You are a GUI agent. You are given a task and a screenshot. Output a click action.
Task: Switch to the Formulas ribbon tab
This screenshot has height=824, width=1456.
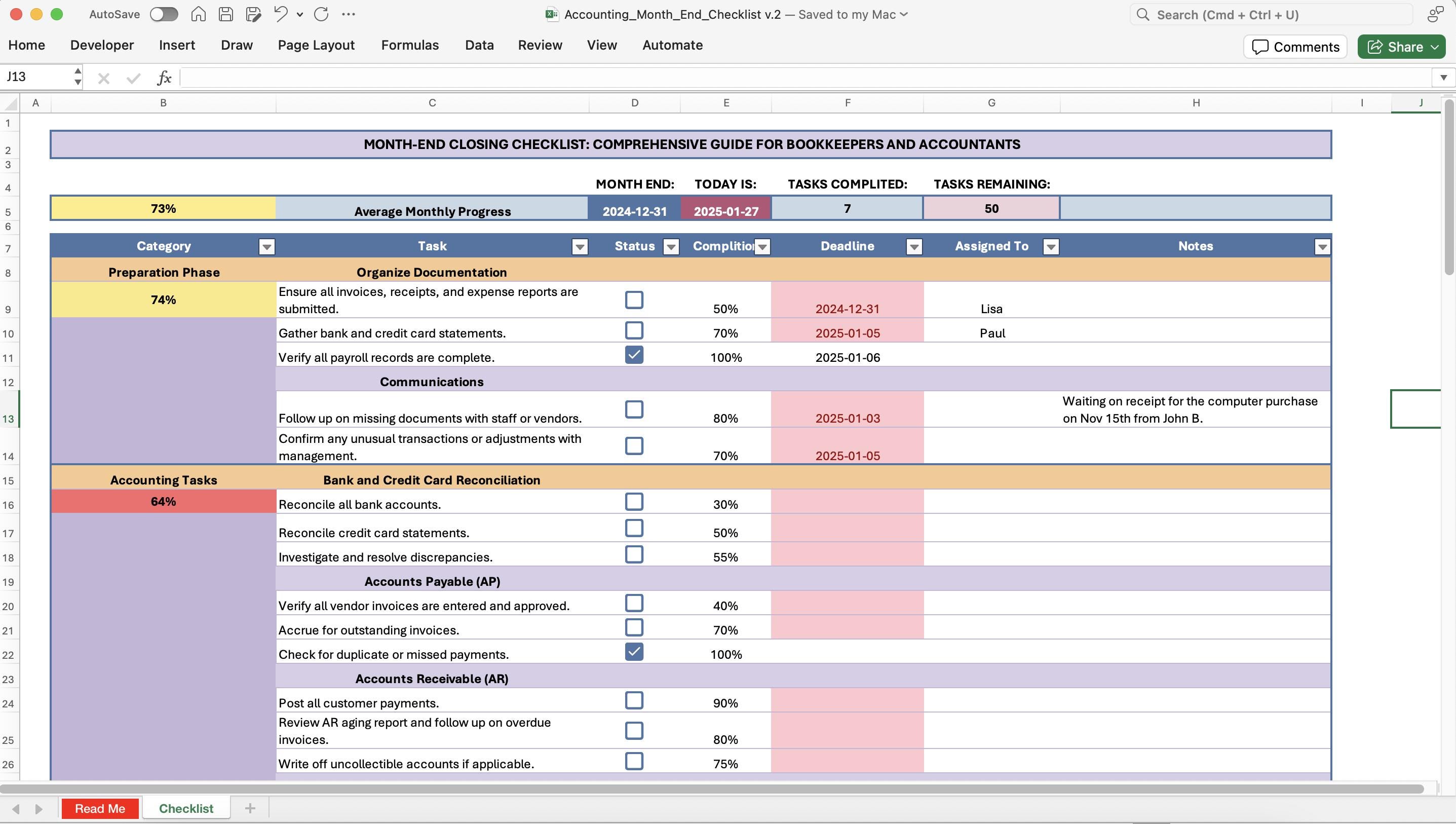click(x=409, y=45)
